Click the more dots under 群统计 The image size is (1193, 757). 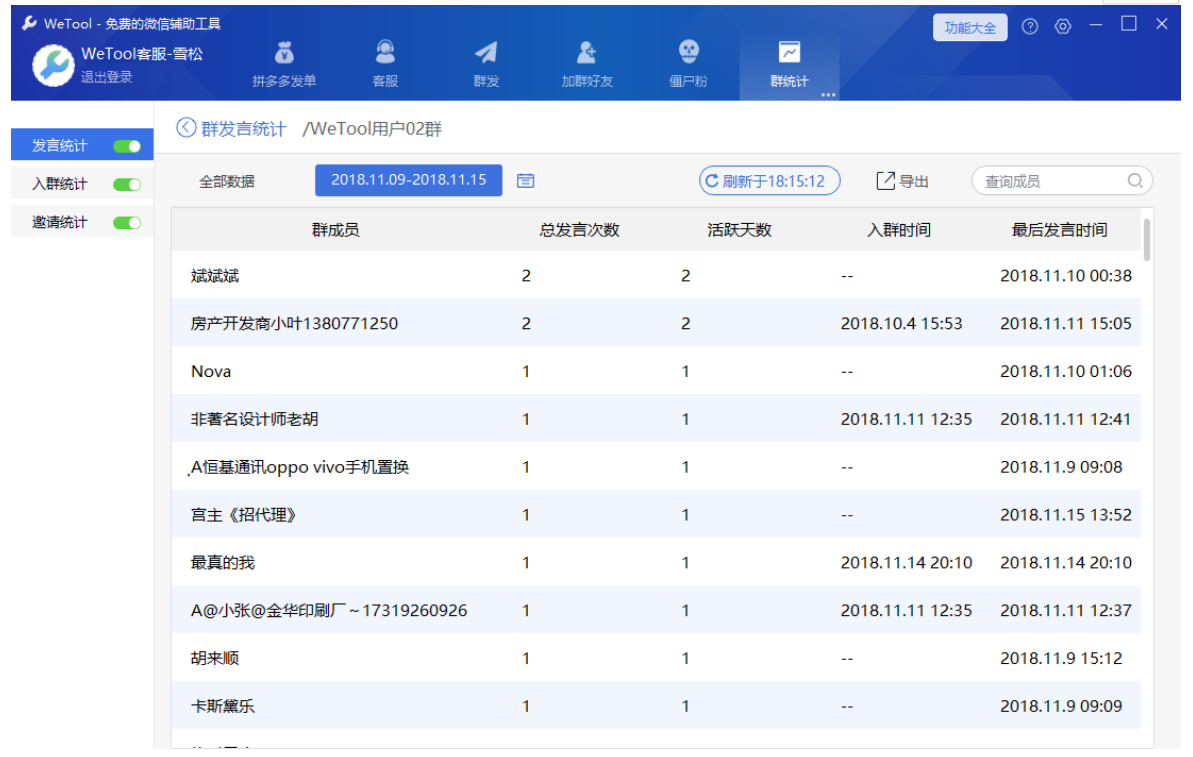(x=829, y=95)
